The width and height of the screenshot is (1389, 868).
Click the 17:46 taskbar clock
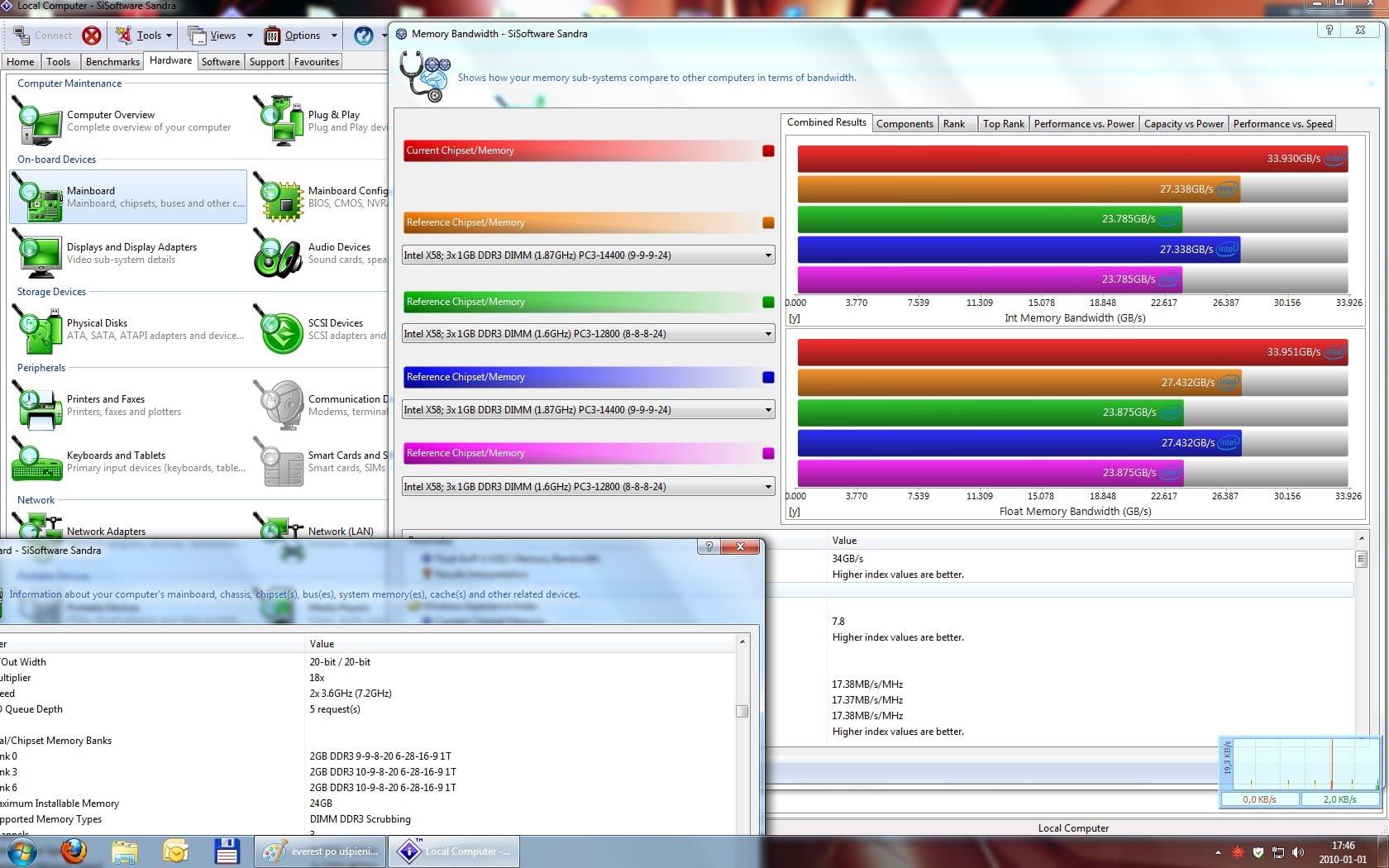pos(1343,846)
